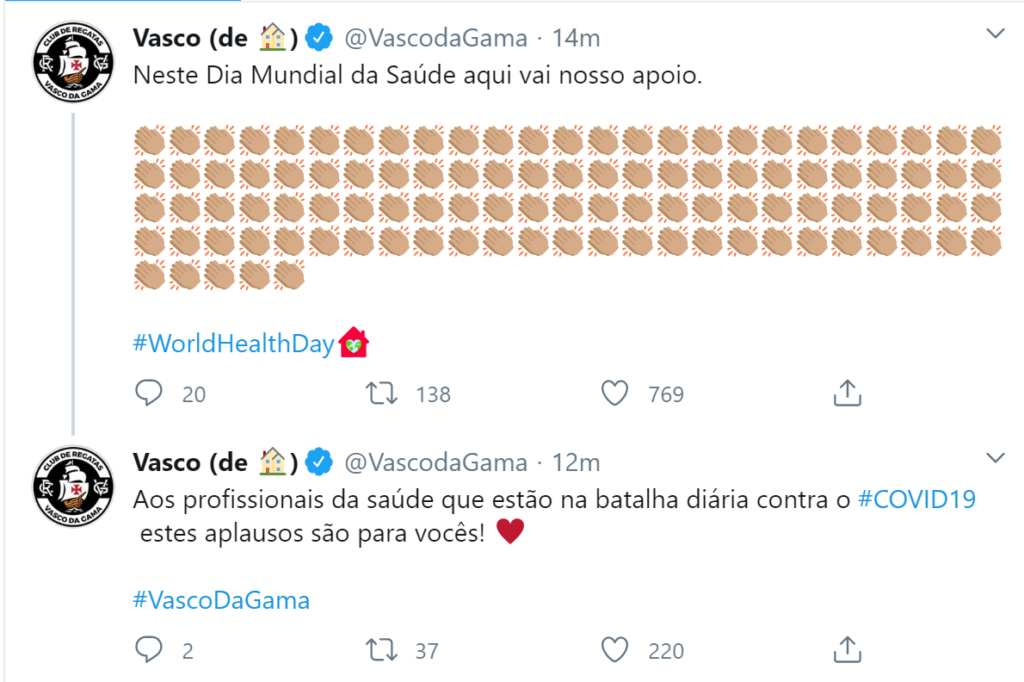This screenshot has width=1024, height=682.
Task: Open the #VascoDaGama hashtag
Action: (x=221, y=600)
